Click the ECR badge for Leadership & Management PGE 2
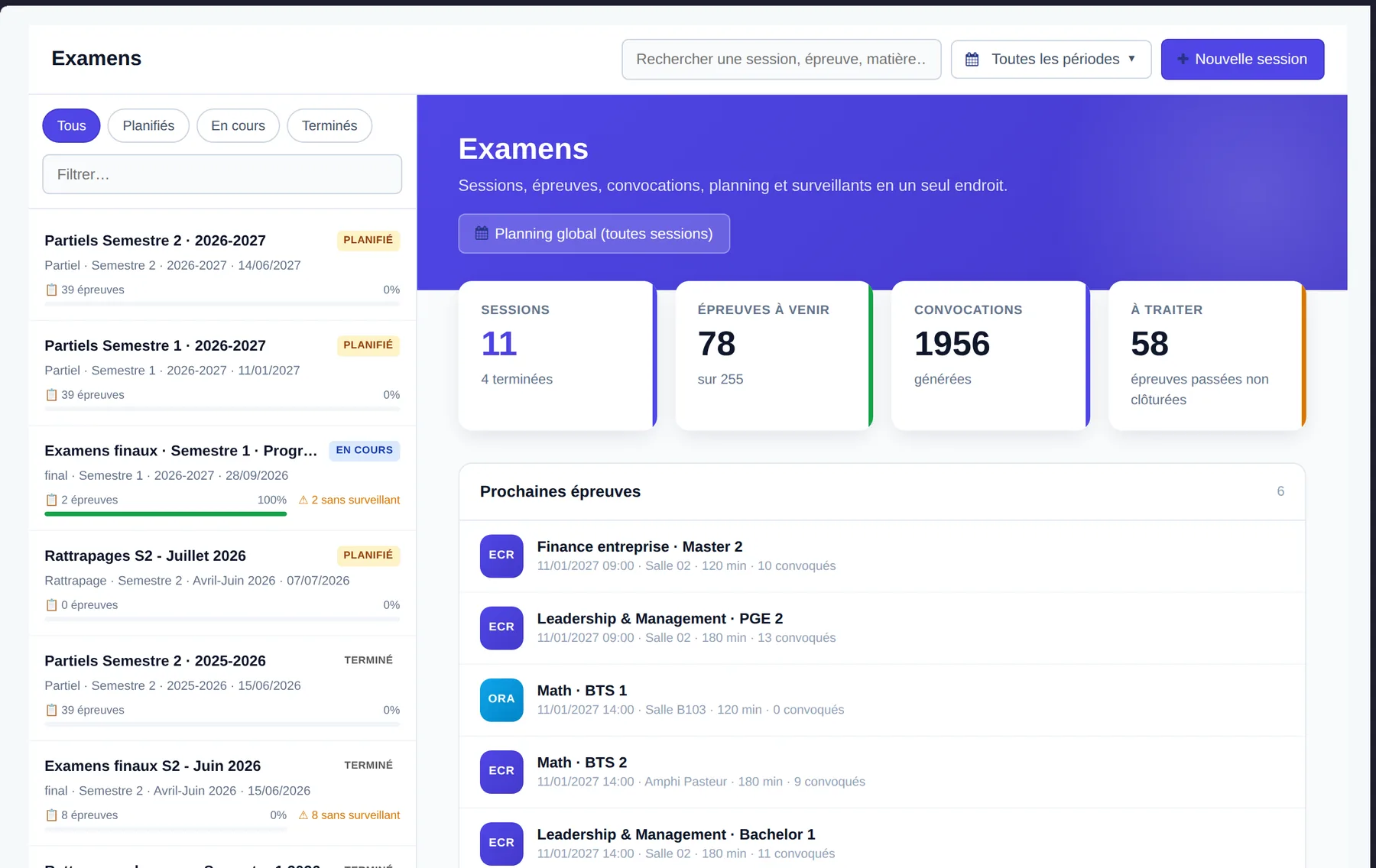This screenshot has height=868, width=1376. (x=501, y=627)
